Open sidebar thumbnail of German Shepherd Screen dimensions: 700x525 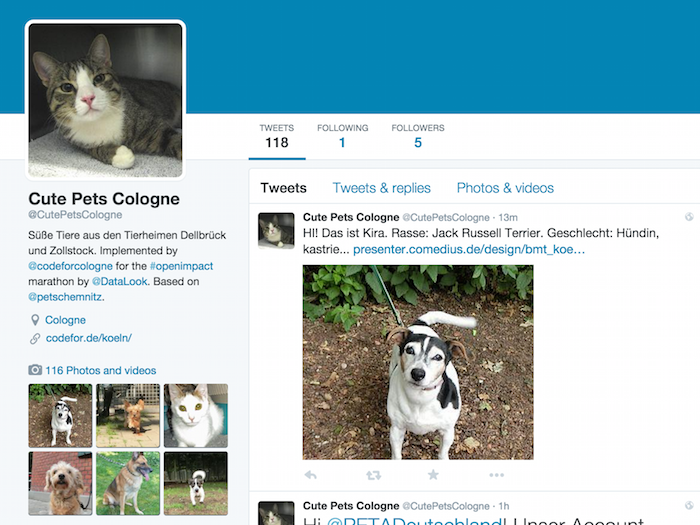[128, 483]
